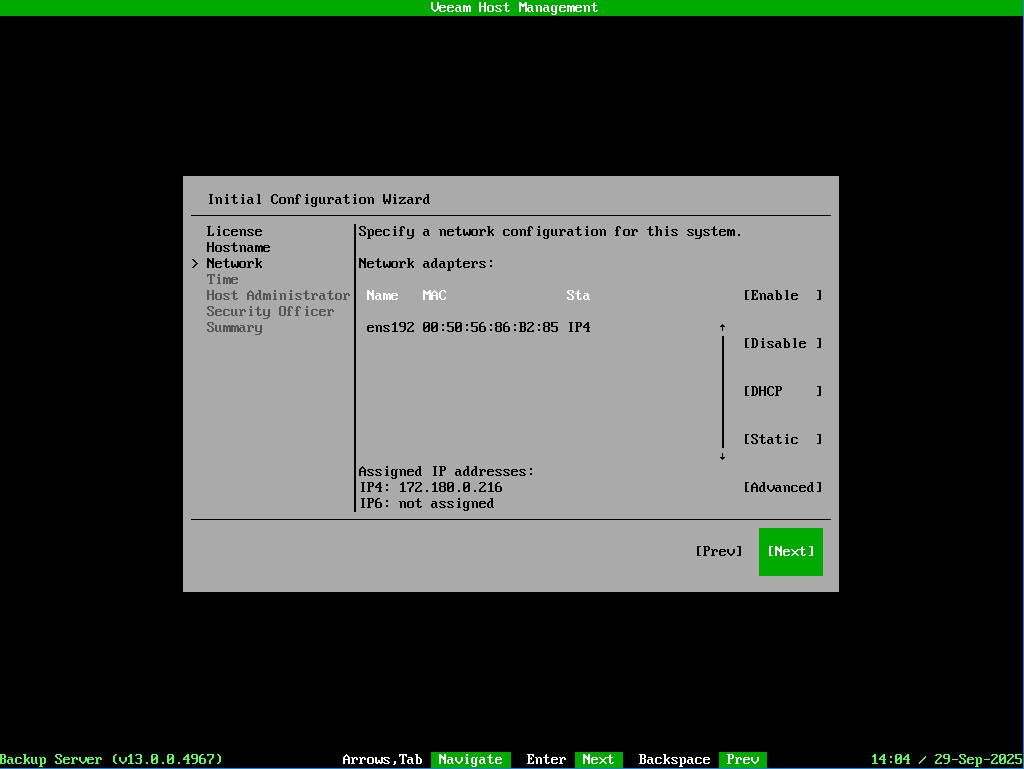Image resolution: width=1024 pixels, height=769 pixels.
Task: Disable the selected network adapter
Action: pos(782,344)
